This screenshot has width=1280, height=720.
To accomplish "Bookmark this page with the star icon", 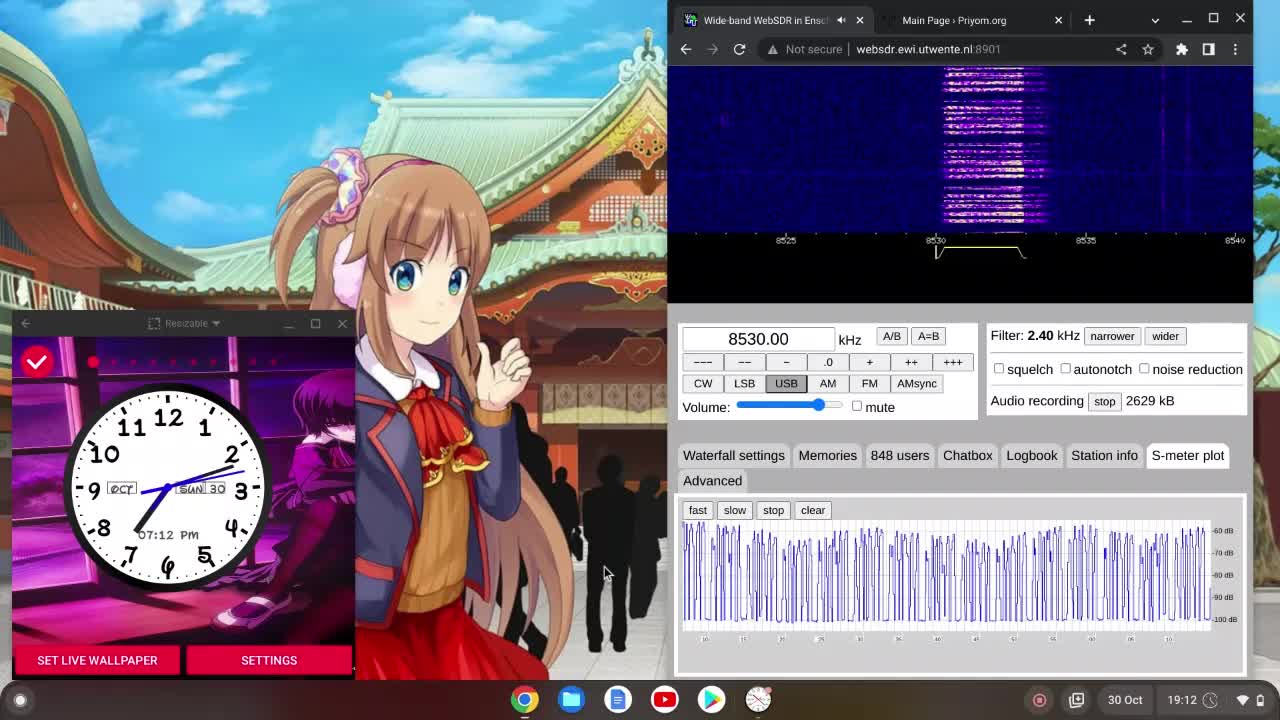I will 1148,49.
